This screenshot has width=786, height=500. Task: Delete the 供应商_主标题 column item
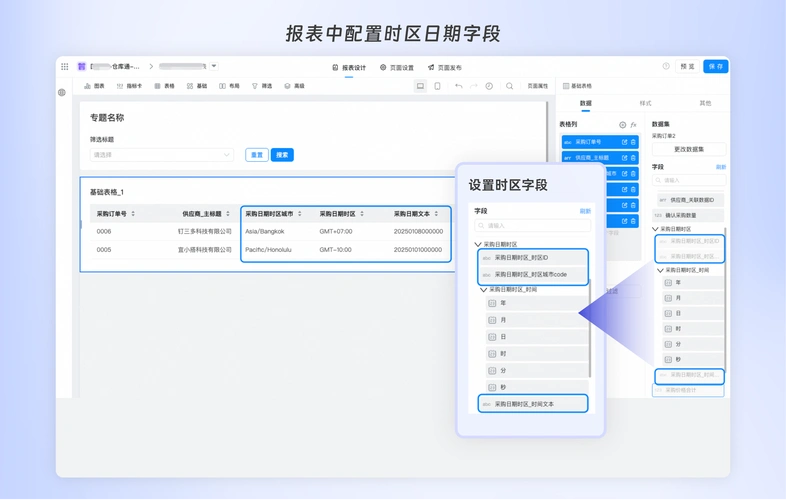tap(633, 158)
